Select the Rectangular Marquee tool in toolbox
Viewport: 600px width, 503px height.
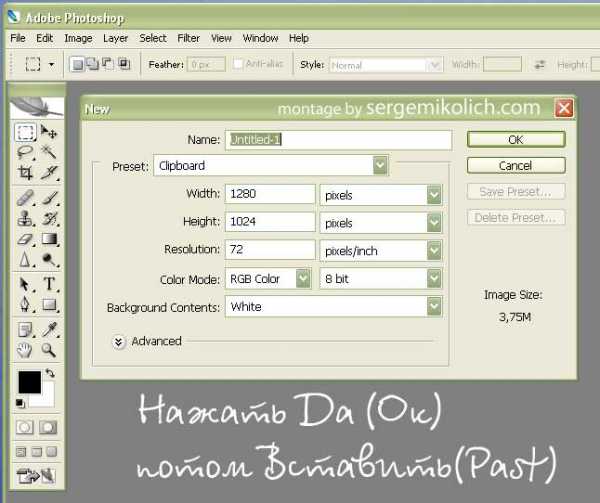[x=25, y=132]
